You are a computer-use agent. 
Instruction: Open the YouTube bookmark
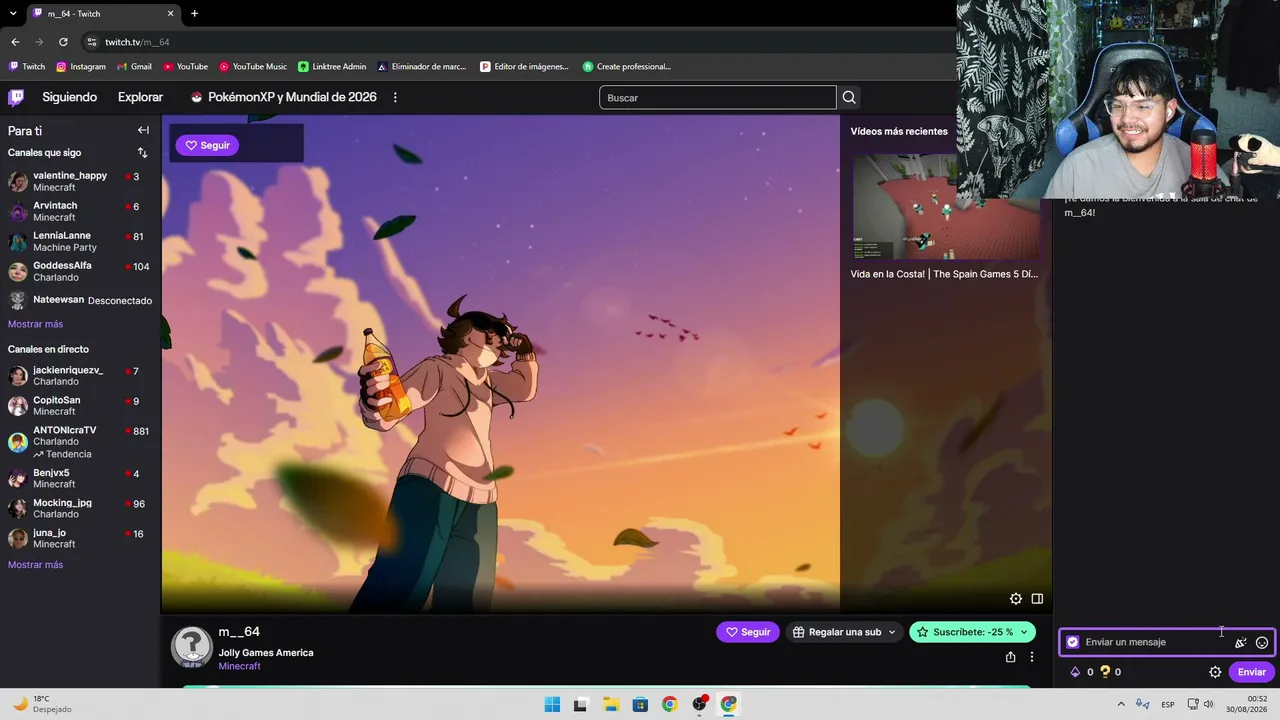[185, 67]
